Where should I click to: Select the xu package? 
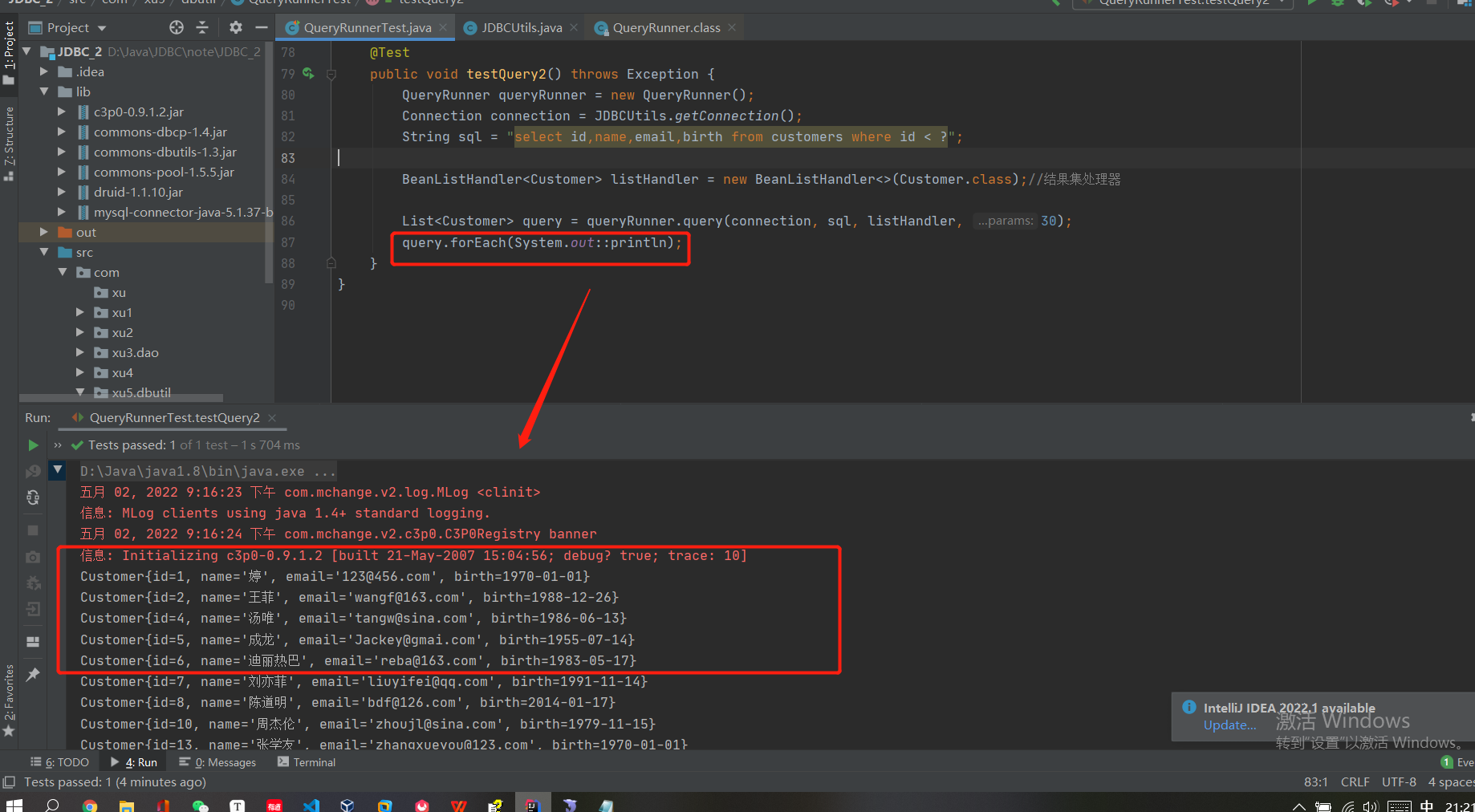(x=119, y=292)
